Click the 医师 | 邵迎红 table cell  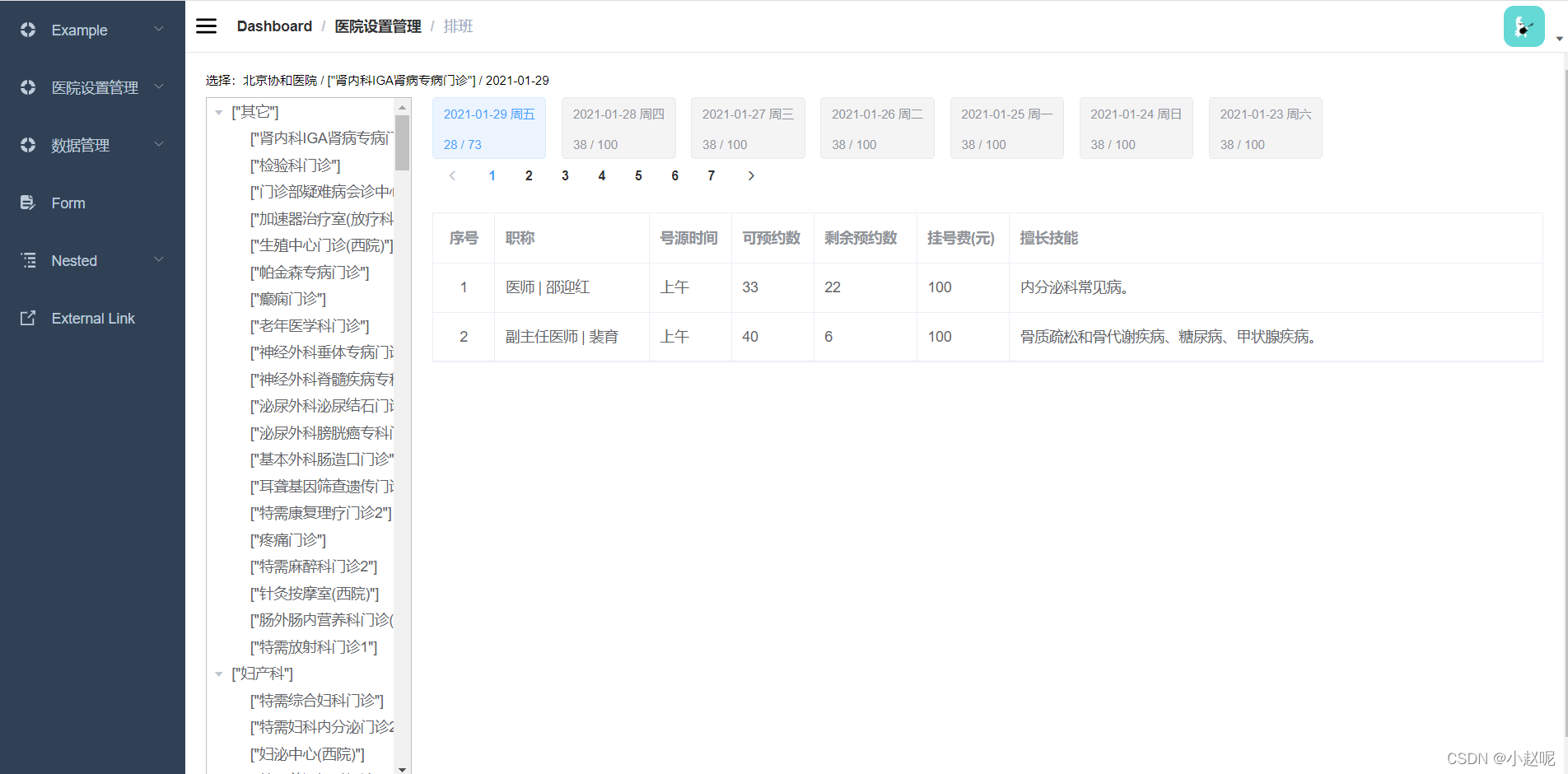572,287
